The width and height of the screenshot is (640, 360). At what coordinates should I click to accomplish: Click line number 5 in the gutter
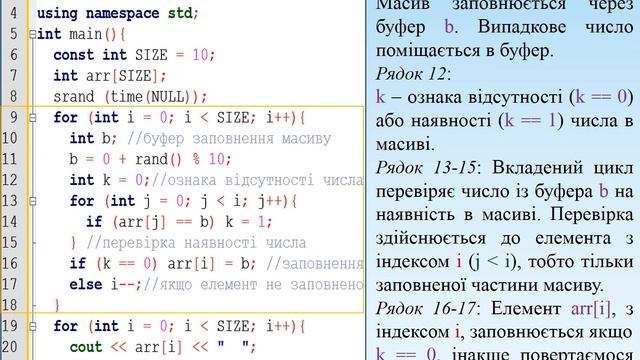click(x=14, y=34)
